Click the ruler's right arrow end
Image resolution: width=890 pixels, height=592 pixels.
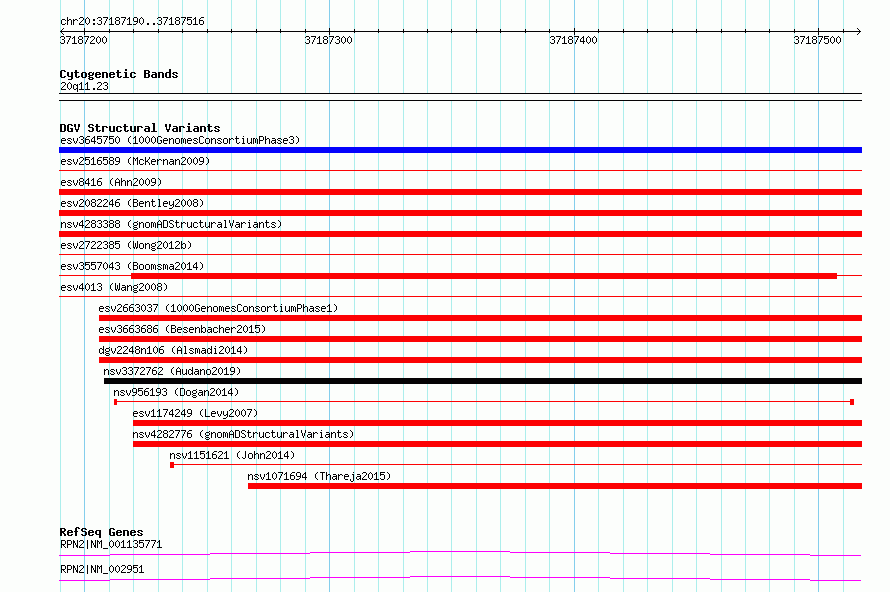click(859, 32)
